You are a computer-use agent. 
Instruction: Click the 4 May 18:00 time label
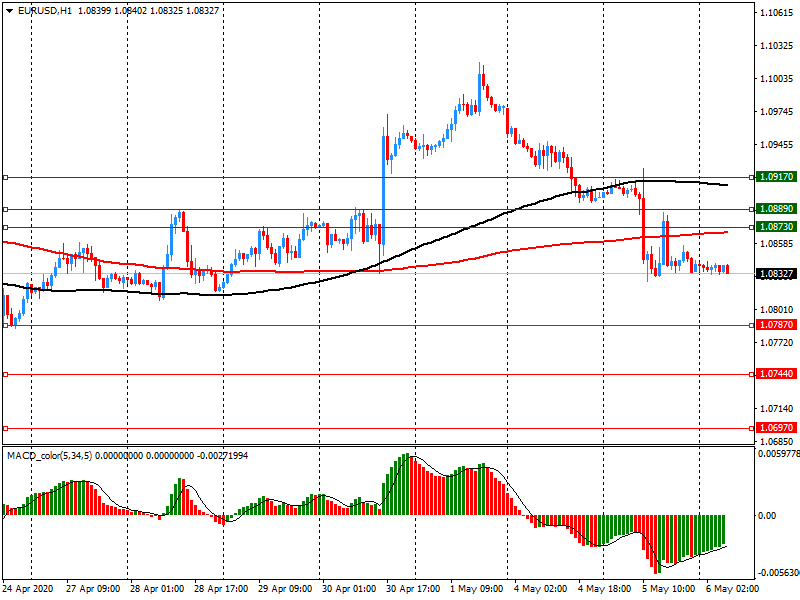[x=605, y=589]
